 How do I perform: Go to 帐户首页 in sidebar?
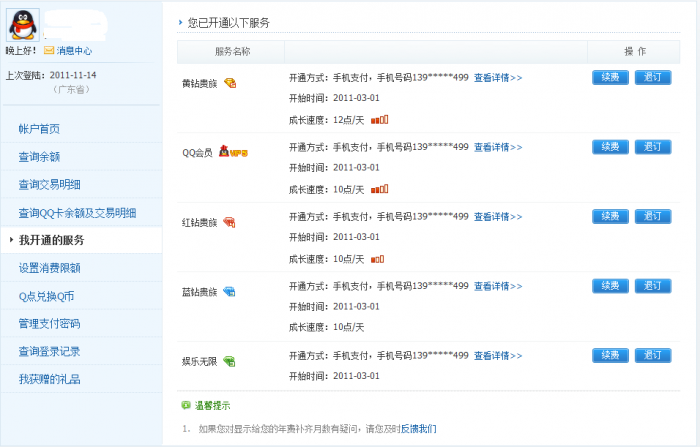click(x=39, y=129)
